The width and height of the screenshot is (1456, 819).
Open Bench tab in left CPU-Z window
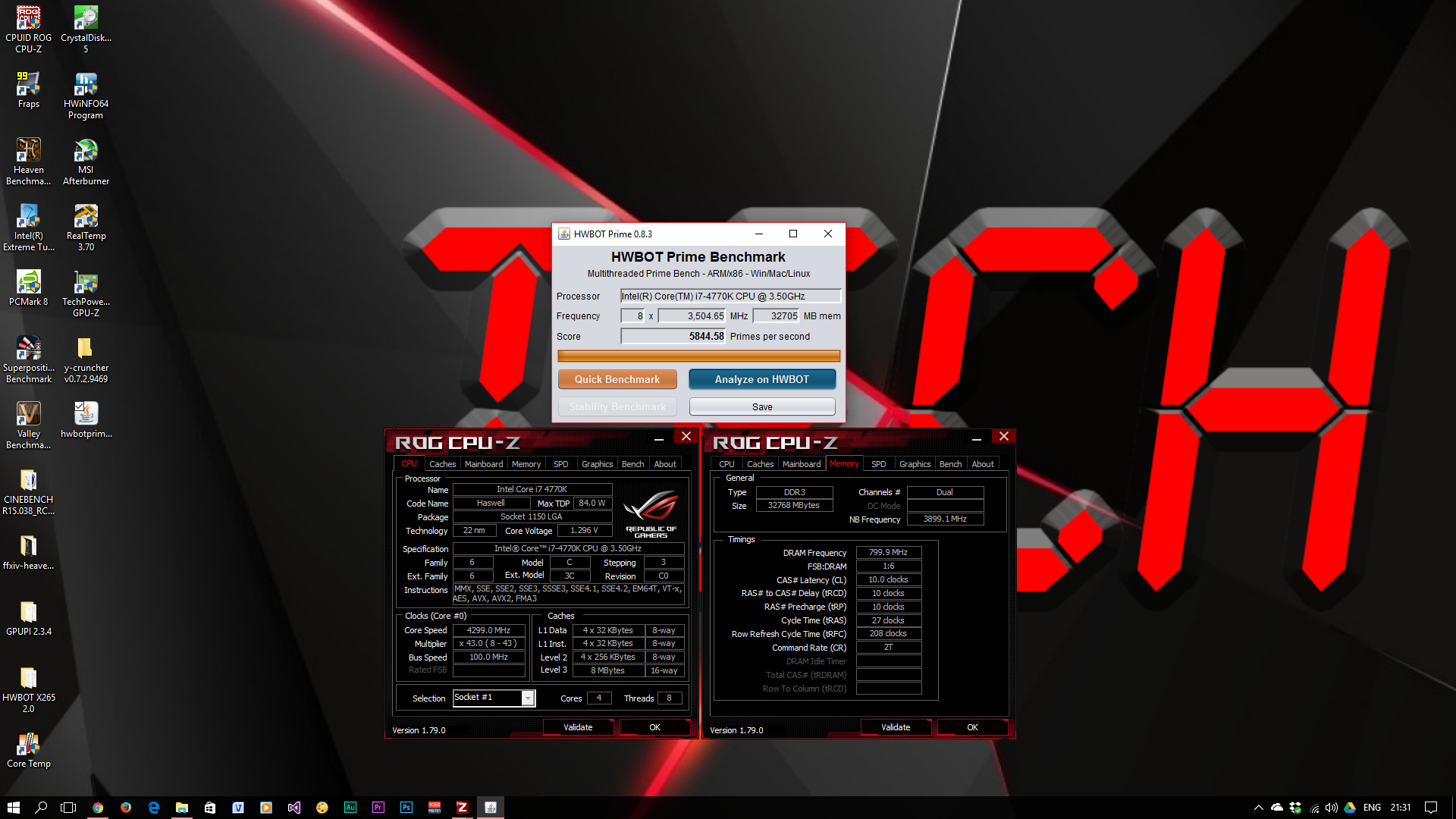coord(633,464)
